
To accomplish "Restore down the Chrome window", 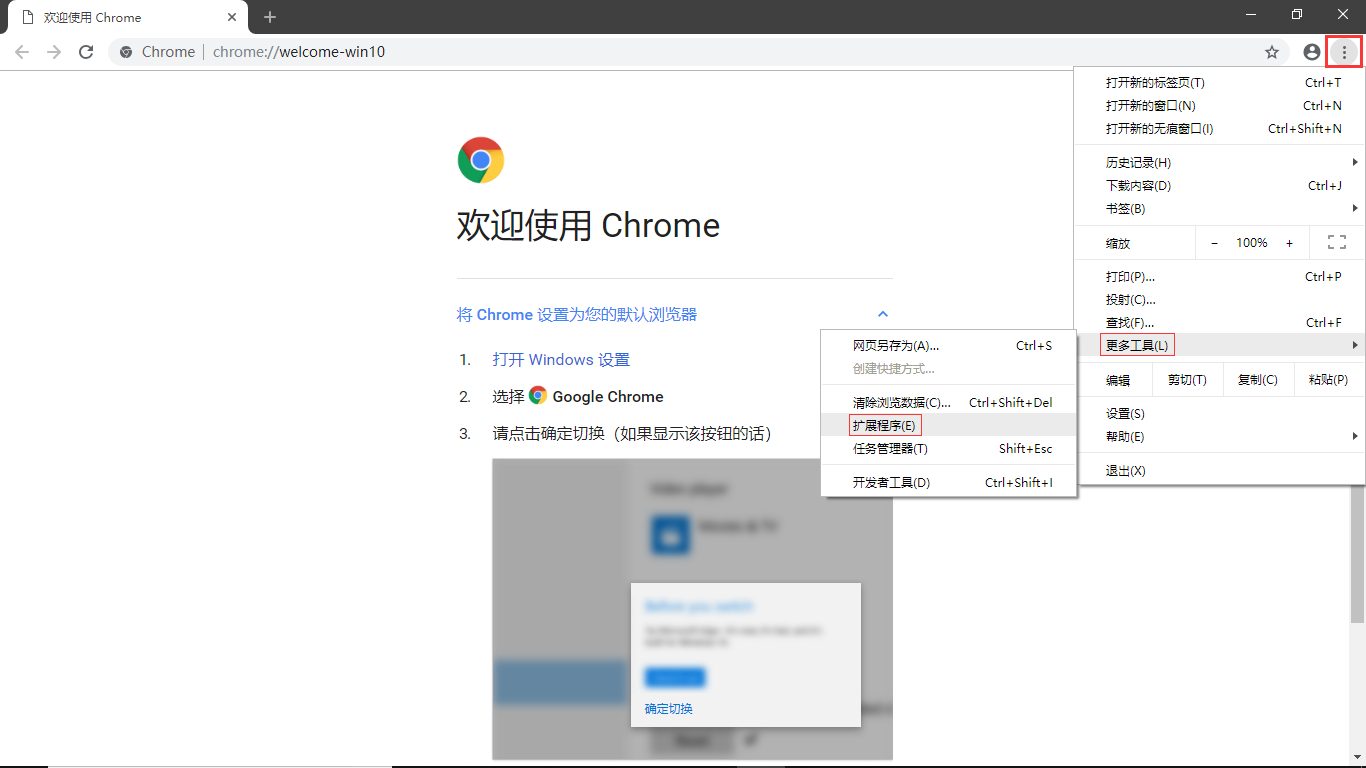I will [1297, 14].
